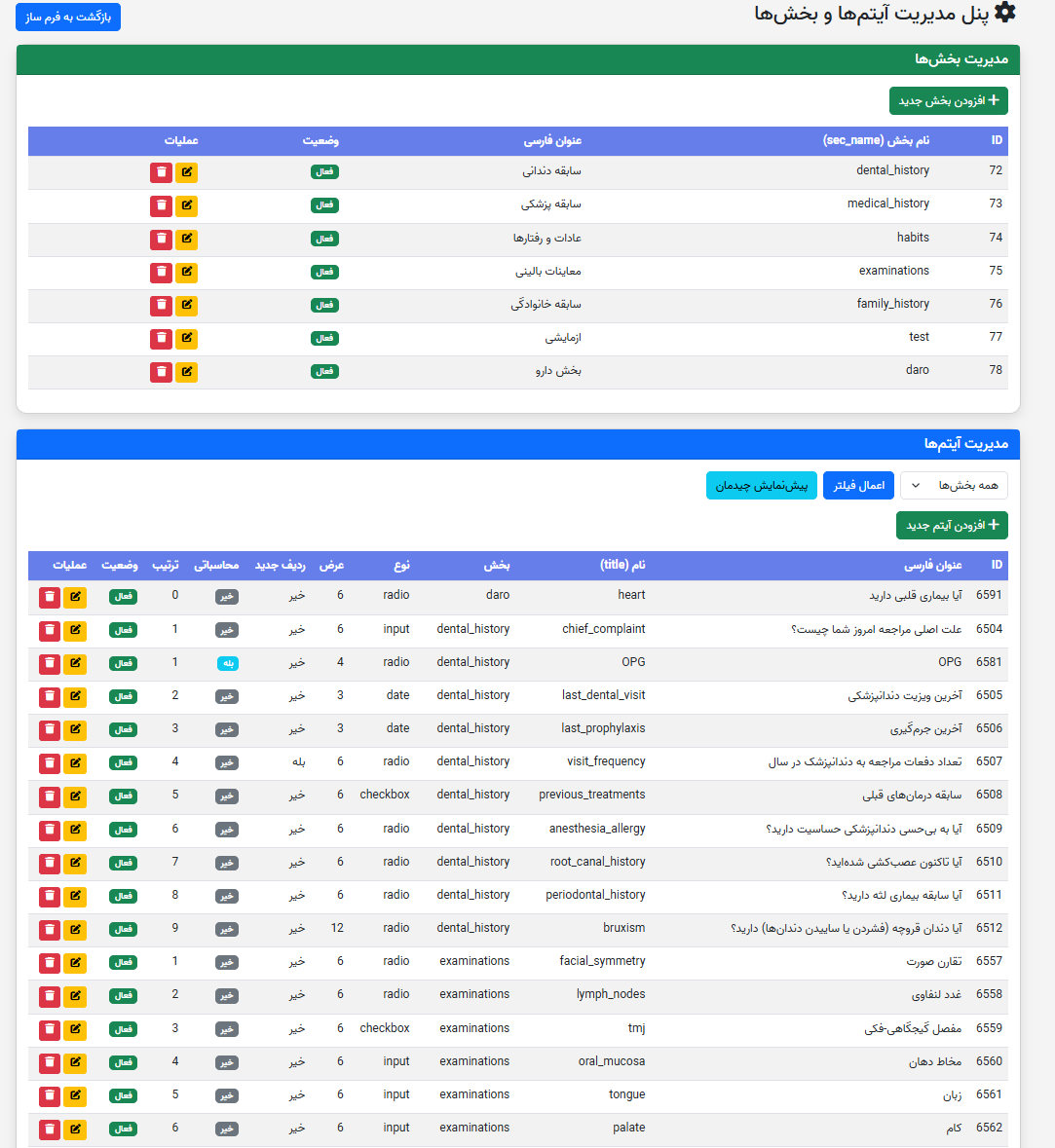Delete the oral_mucosa item
Image resolution: width=1055 pixels, height=1148 pixels.
[x=50, y=1063]
